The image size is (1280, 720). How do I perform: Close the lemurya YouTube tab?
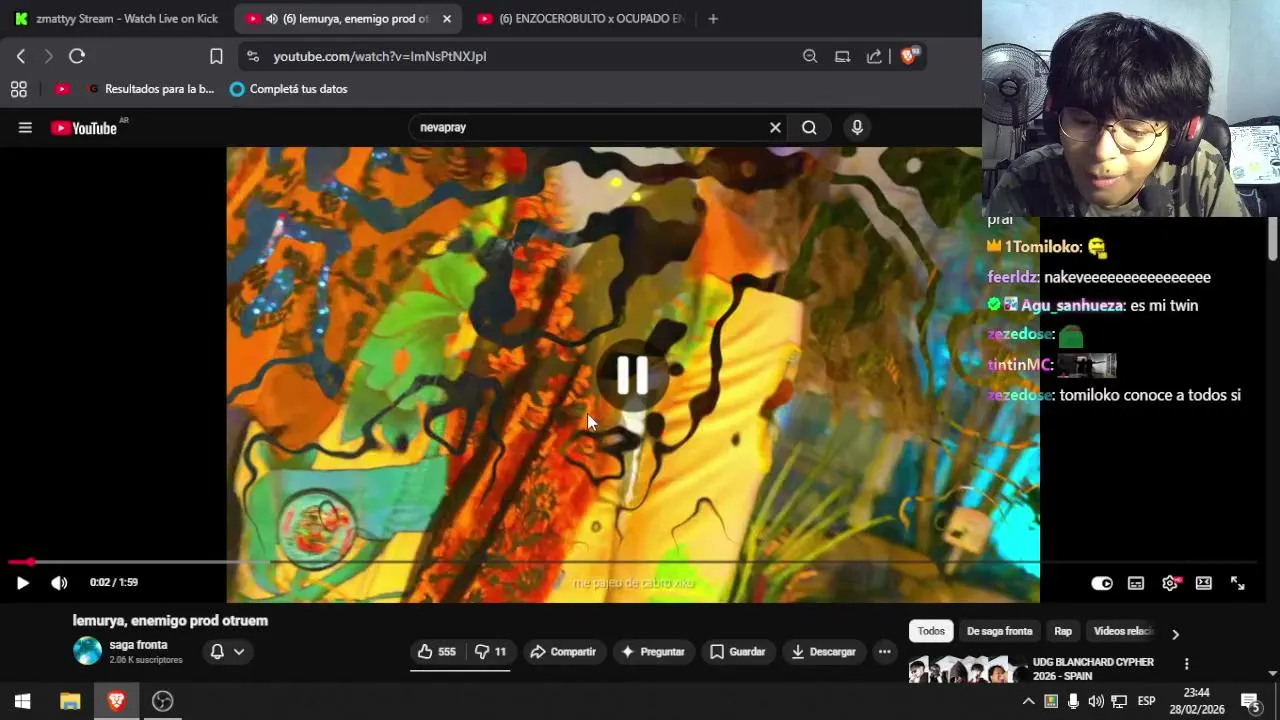point(447,18)
